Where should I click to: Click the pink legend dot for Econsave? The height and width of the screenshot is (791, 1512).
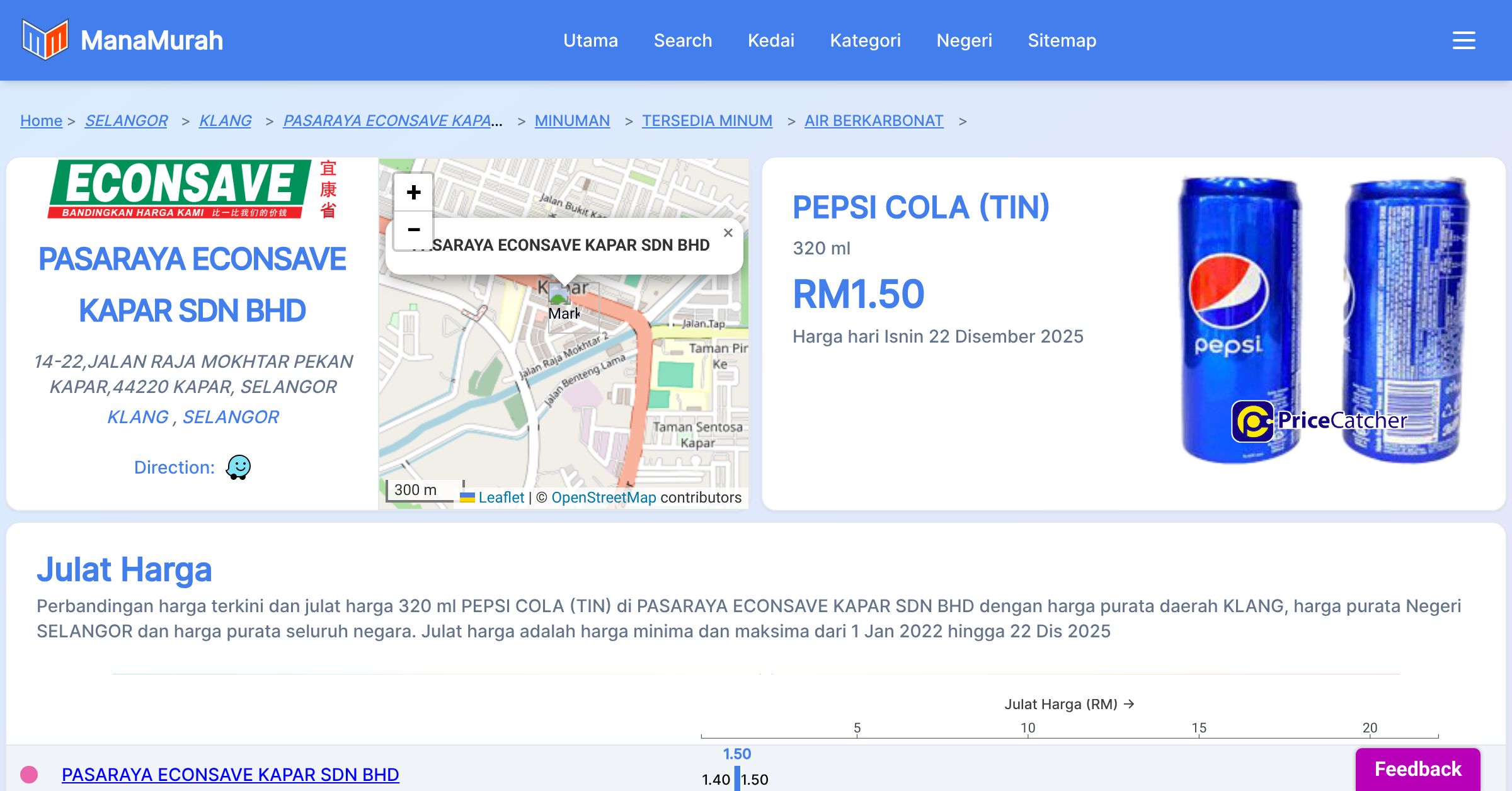(29, 774)
